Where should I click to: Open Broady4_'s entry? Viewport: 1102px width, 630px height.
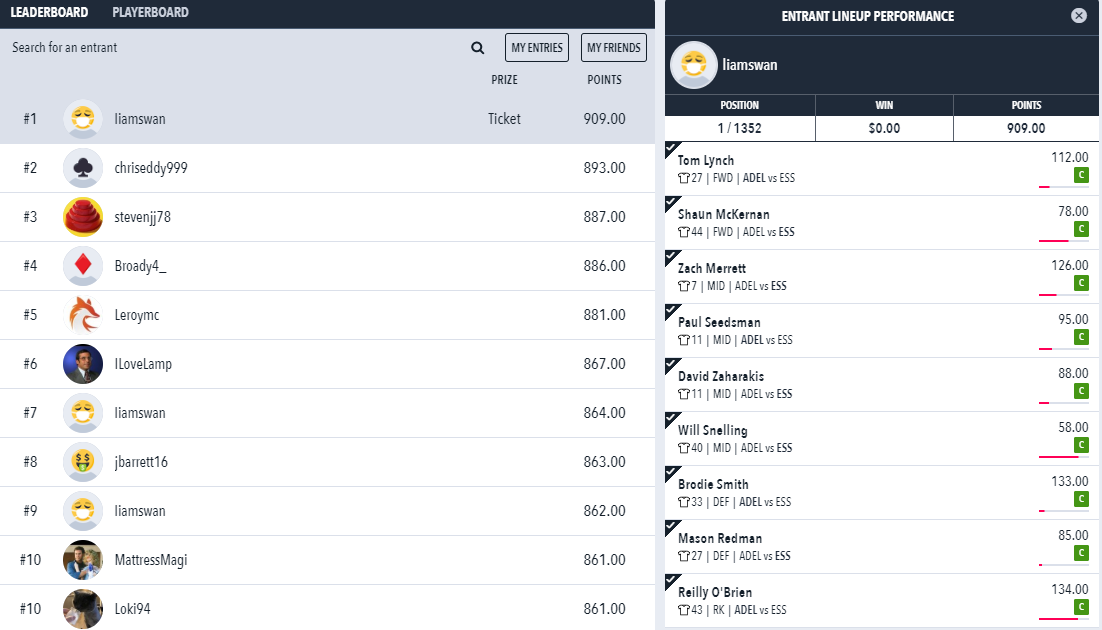328,266
